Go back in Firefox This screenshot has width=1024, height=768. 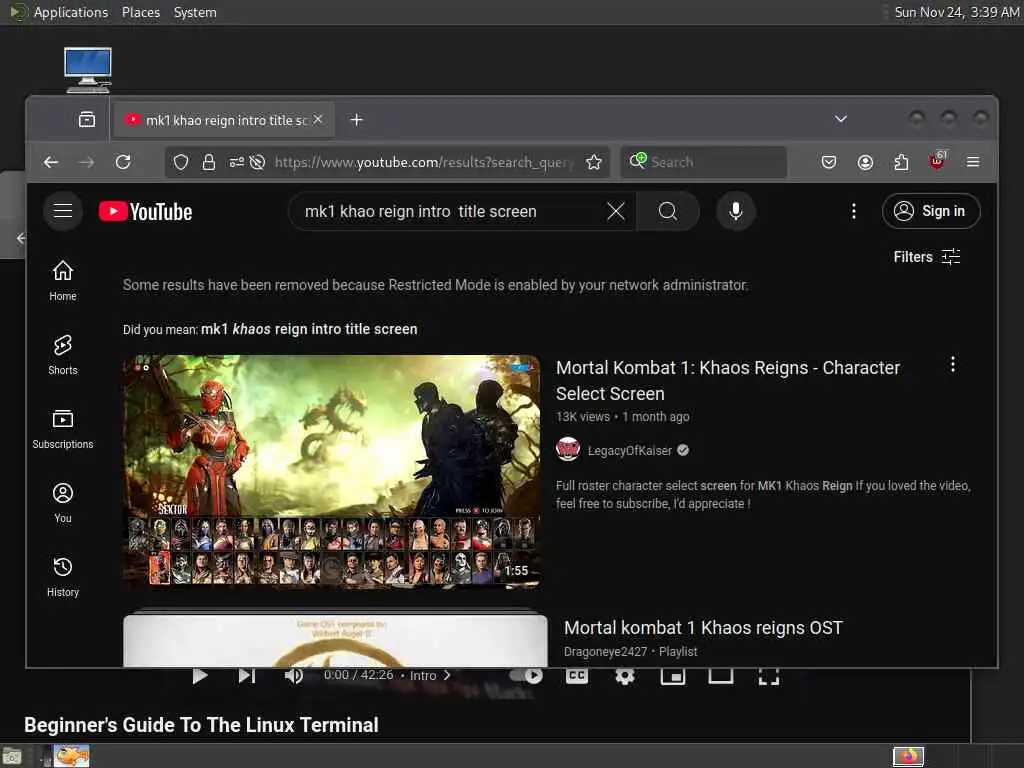[x=51, y=162]
